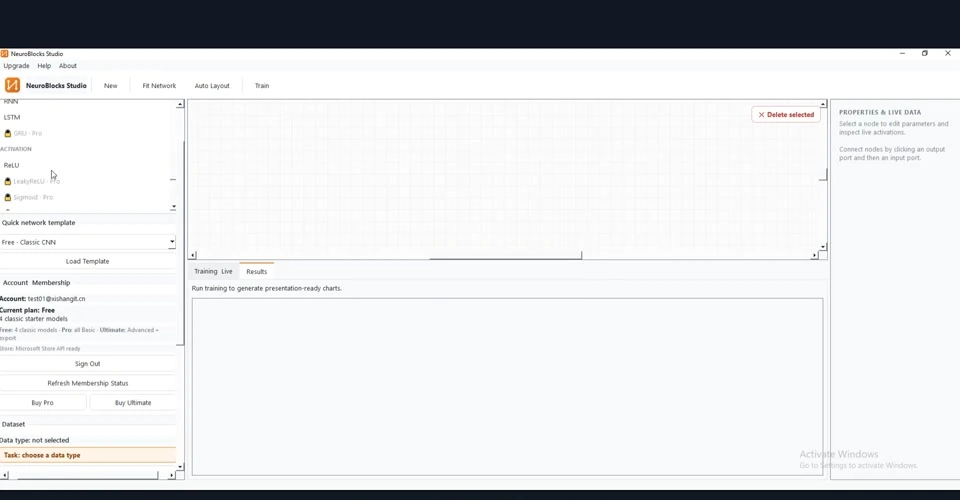Click Refresh Membership Status button

[88, 383]
